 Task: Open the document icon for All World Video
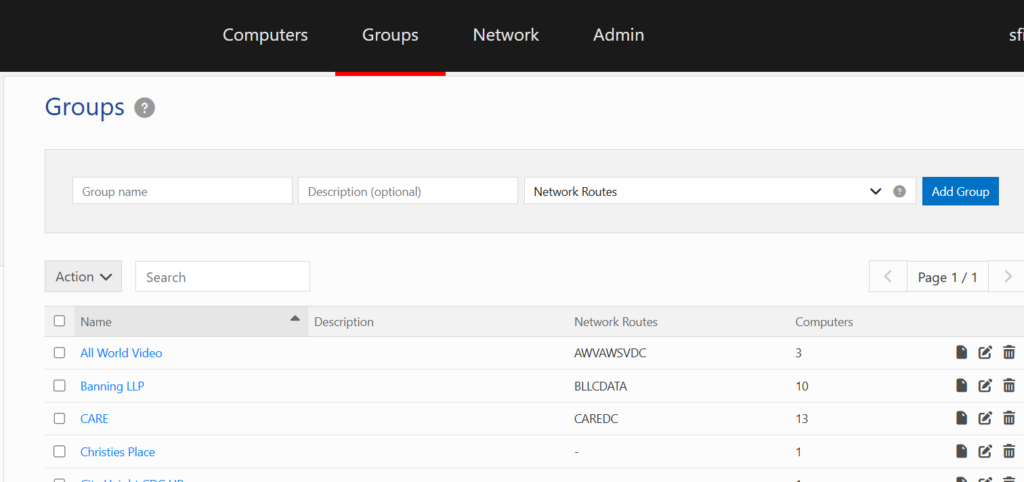(x=961, y=353)
